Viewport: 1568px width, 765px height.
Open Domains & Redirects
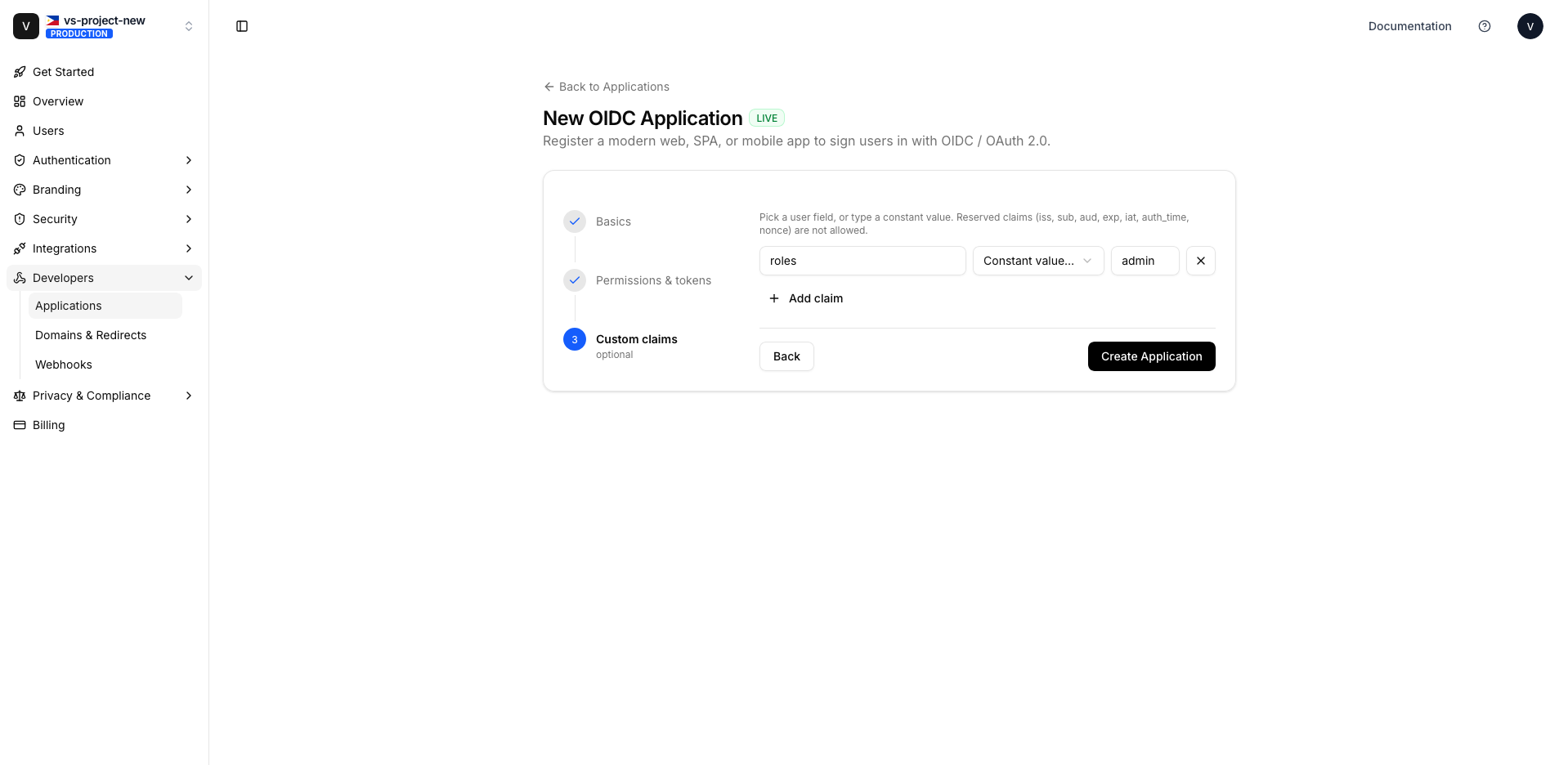tap(105, 335)
